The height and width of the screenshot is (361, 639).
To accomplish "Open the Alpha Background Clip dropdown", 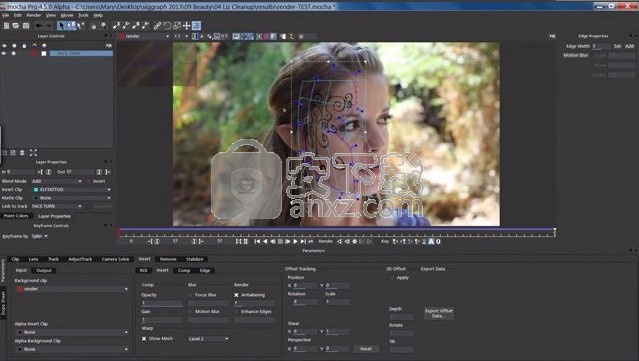I will pyautogui.click(x=72, y=350).
